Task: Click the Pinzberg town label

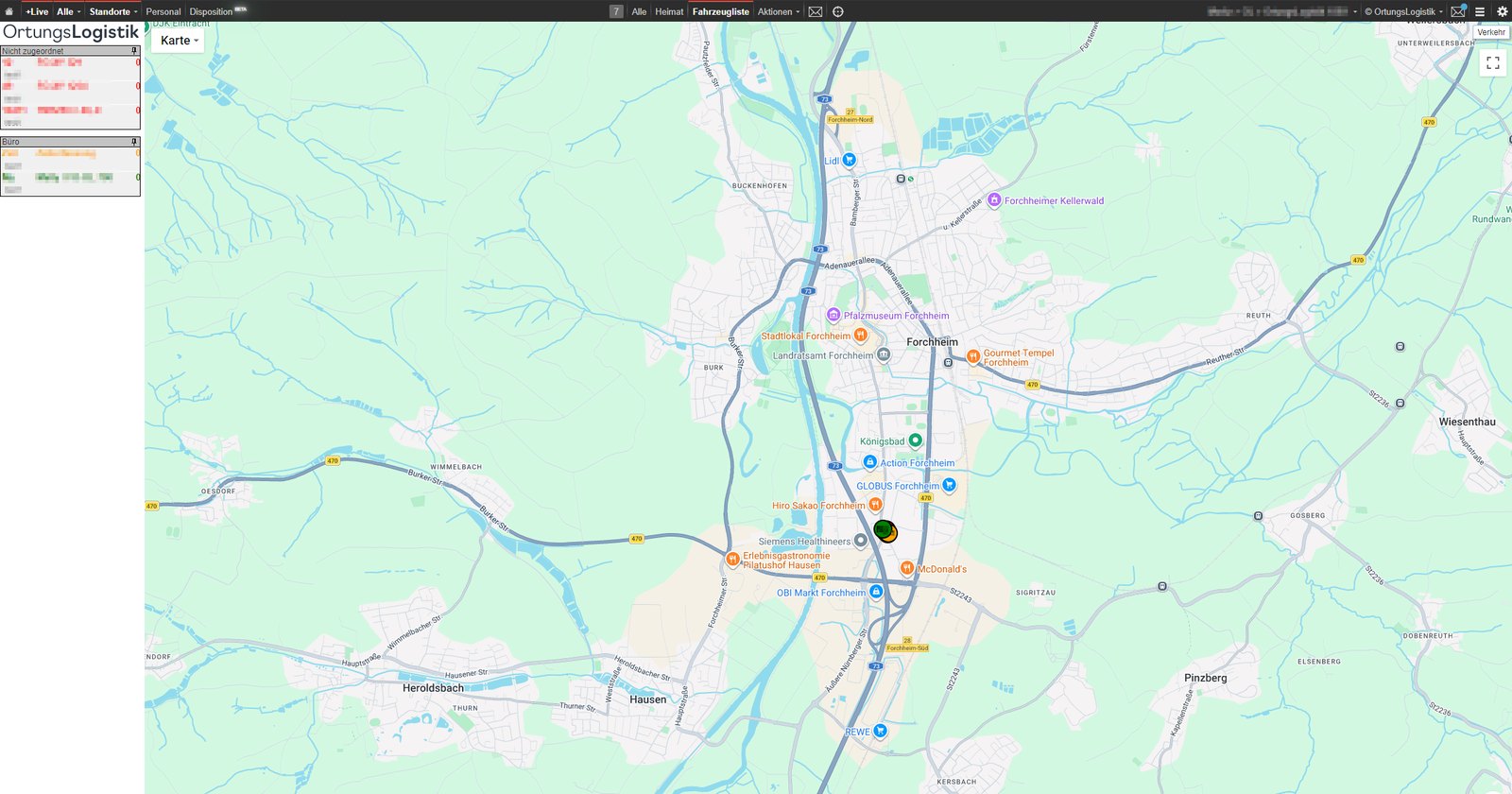Action: click(x=1205, y=678)
